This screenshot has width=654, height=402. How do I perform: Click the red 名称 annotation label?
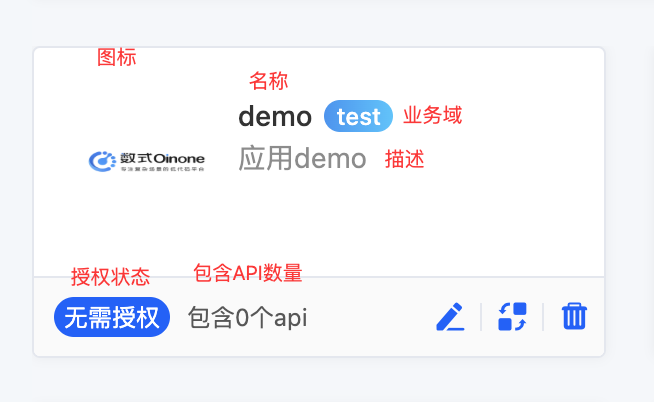pyautogui.click(x=269, y=81)
